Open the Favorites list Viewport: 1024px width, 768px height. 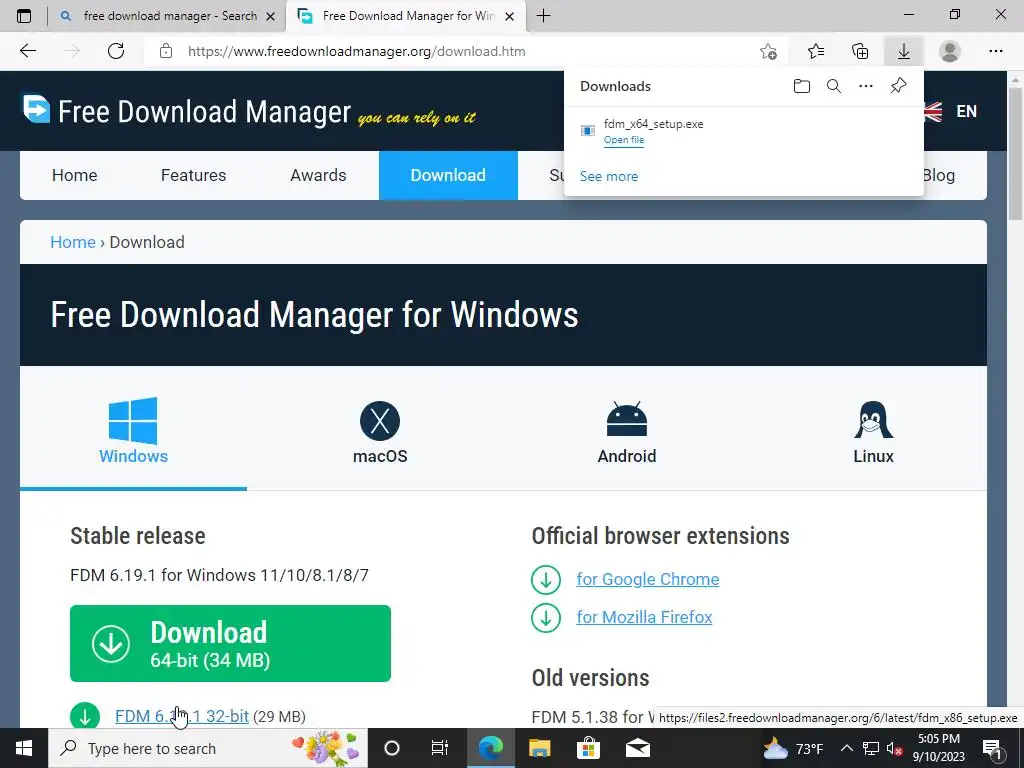pyautogui.click(x=816, y=51)
